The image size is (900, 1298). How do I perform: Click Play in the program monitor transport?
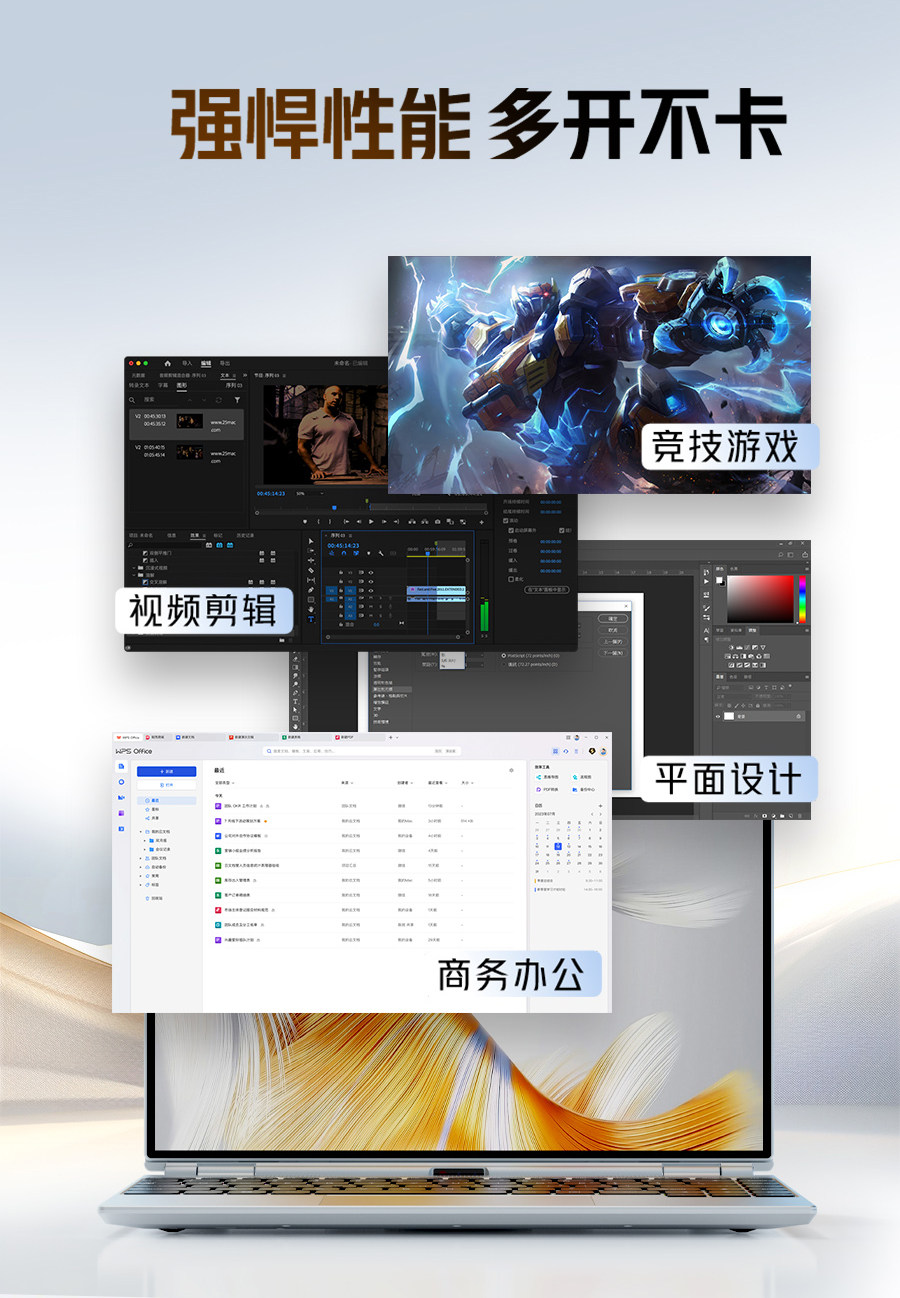tap(371, 521)
